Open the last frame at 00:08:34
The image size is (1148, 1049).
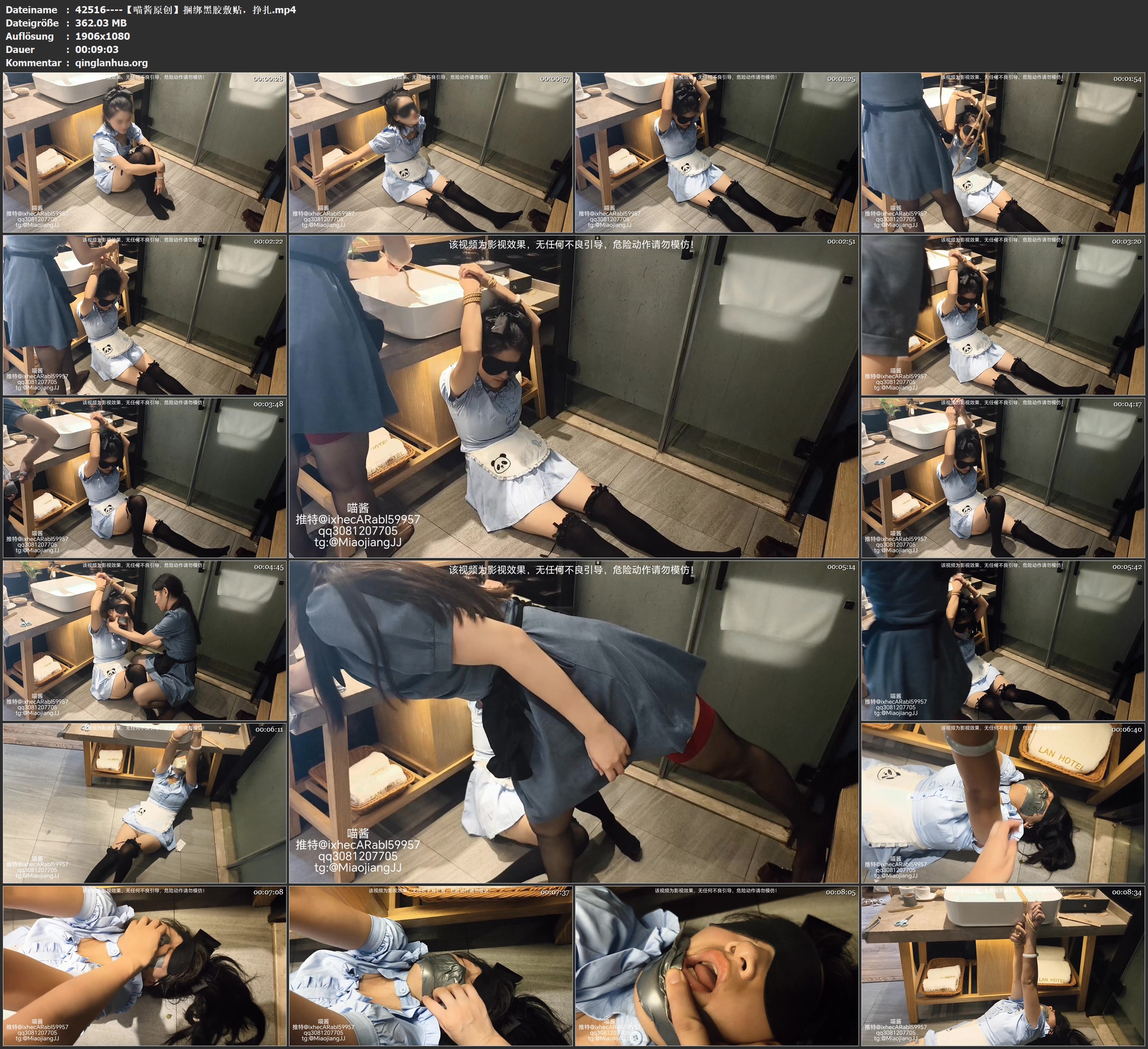1003,966
